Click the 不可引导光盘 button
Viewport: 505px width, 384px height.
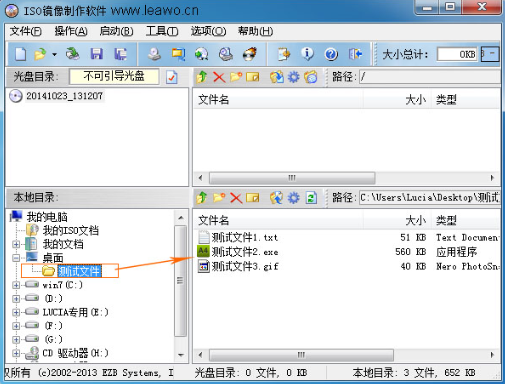click(x=114, y=76)
